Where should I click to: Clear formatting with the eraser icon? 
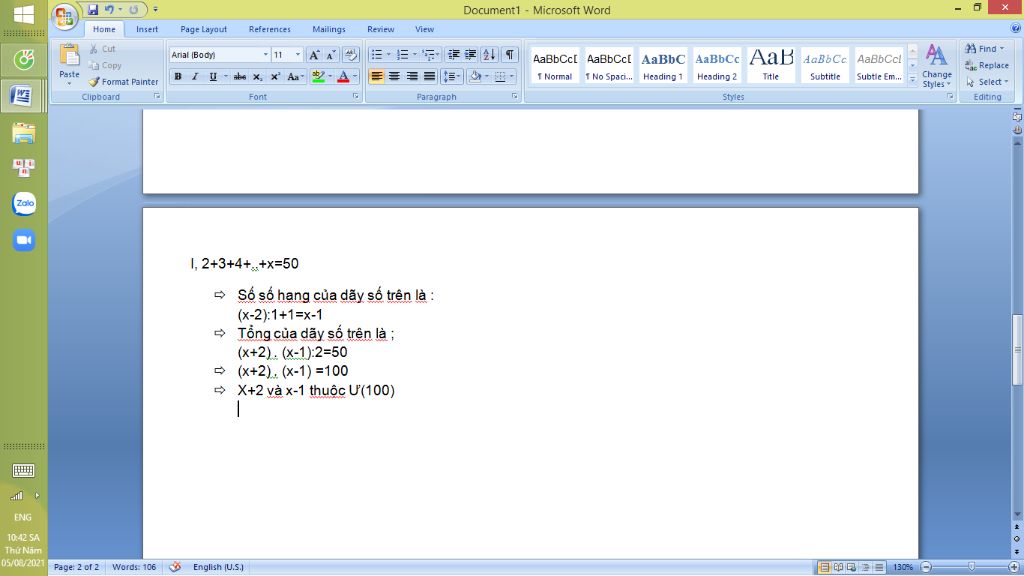(351, 55)
